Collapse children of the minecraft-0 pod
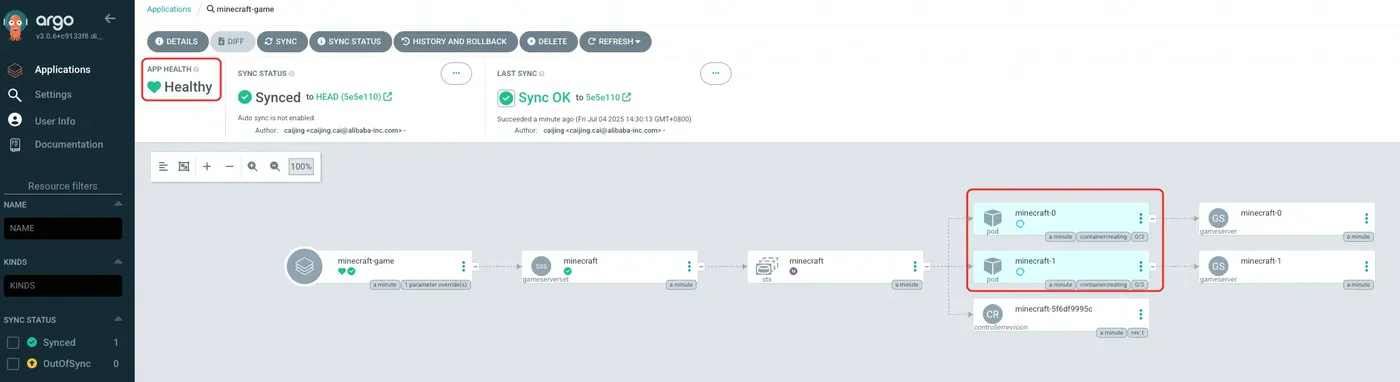The height and width of the screenshot is (382, 1400). coord(1153,218)
